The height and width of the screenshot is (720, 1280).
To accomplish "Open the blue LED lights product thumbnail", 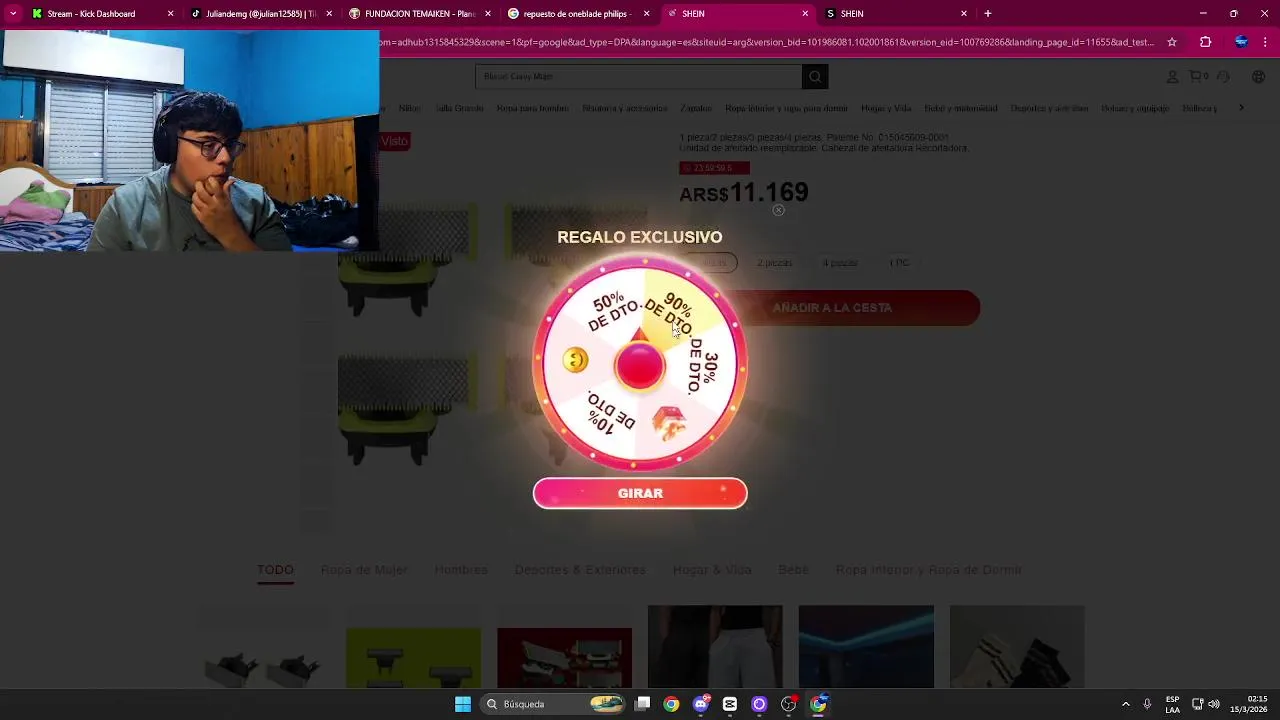I will 866,647.
